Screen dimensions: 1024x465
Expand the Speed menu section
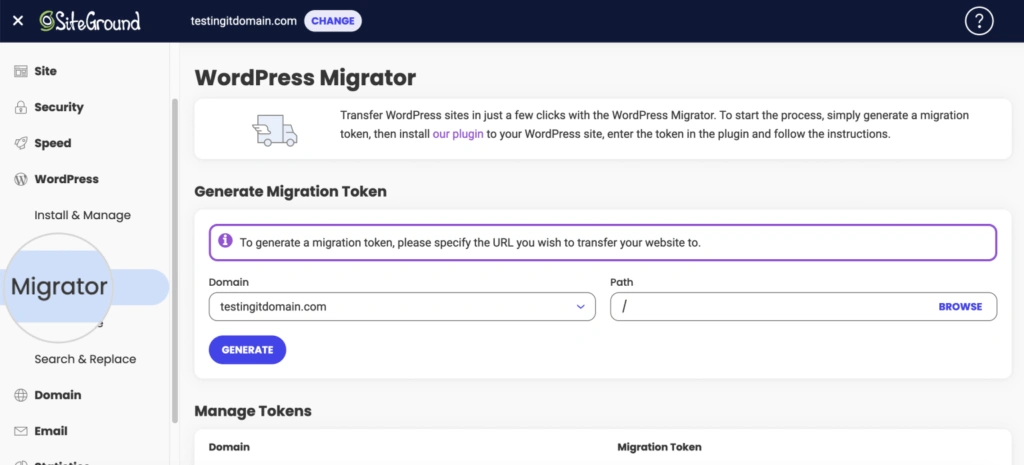pos(53,144)
